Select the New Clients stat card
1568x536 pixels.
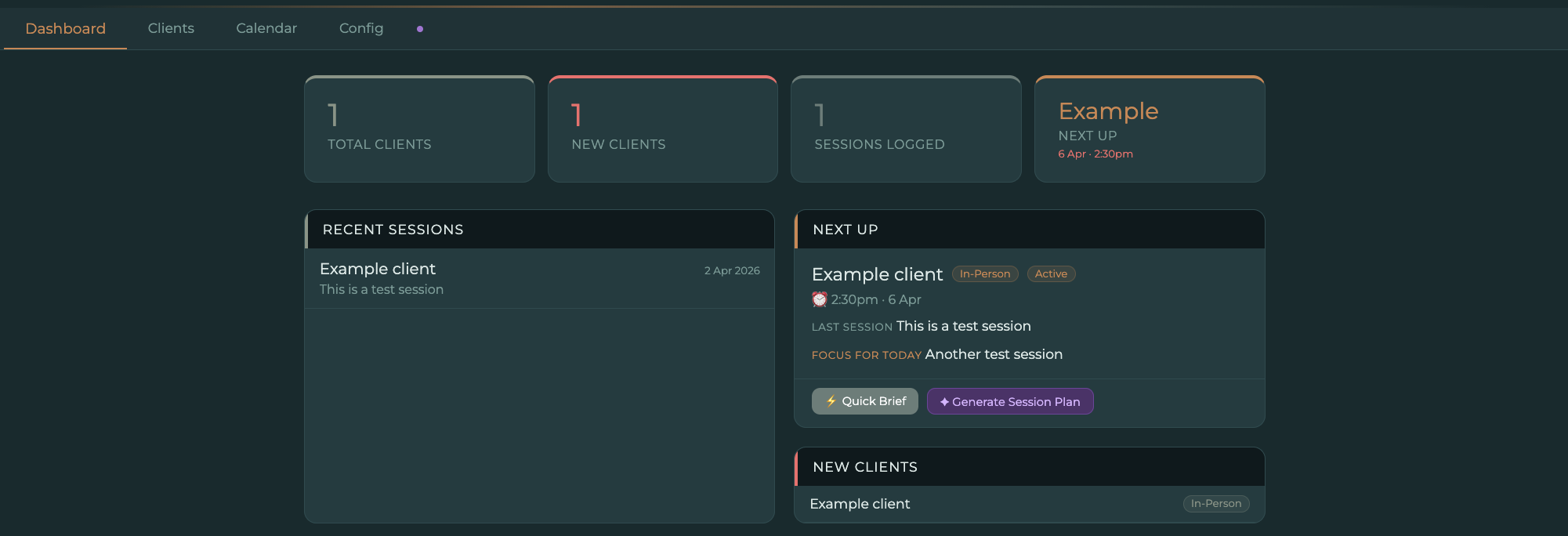click(663, 129)
